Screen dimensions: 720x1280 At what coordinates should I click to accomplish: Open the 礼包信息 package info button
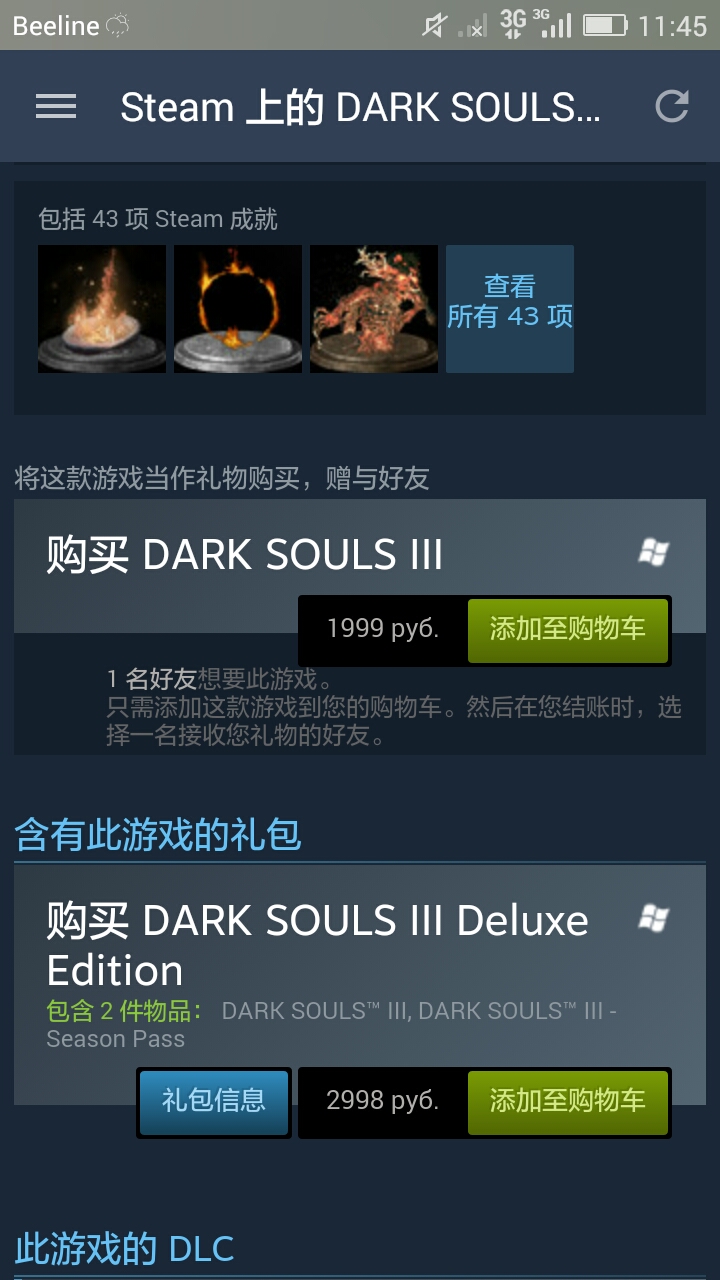(x=214, y=1102)
